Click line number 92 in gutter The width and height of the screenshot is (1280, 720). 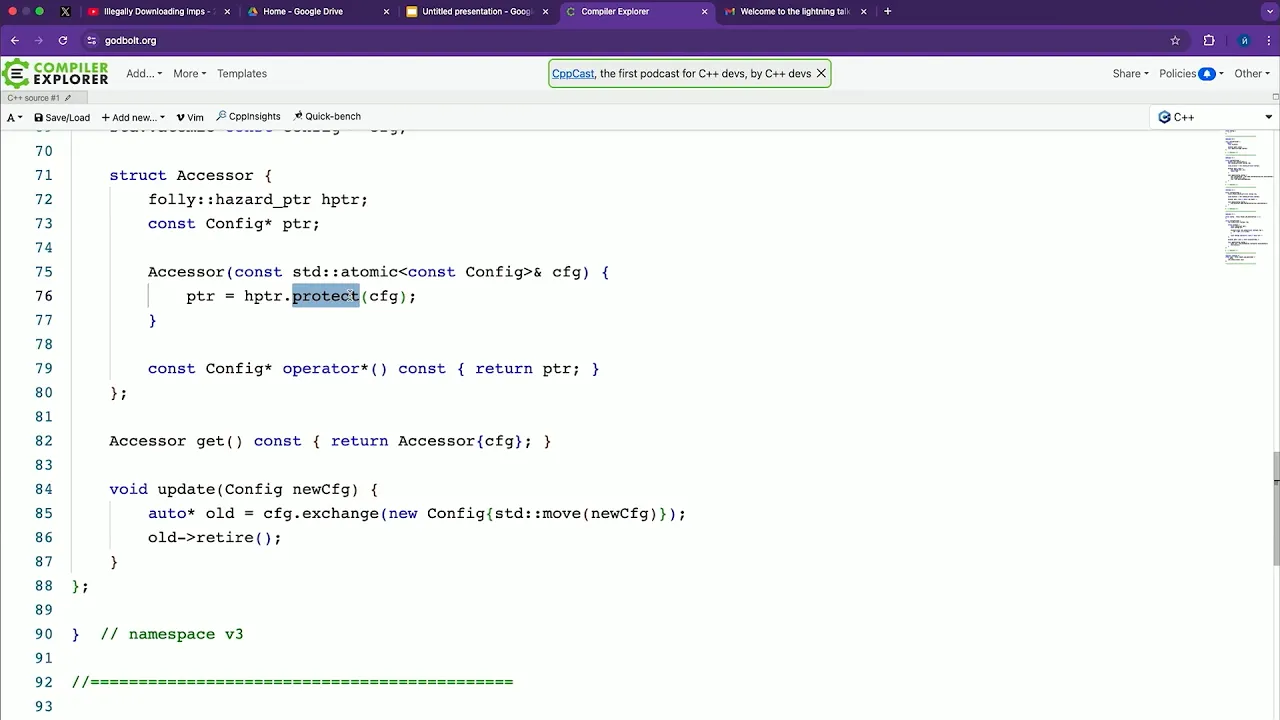(x=44, y=682)
